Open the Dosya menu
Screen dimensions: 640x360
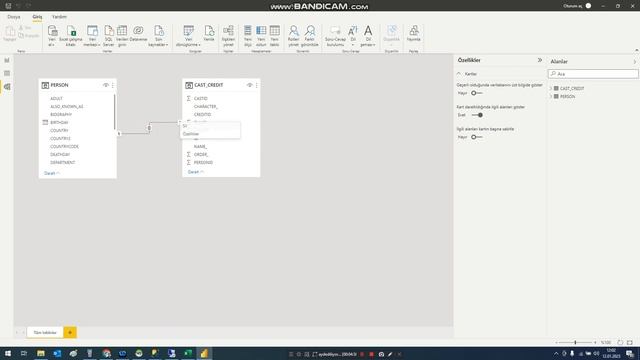pos(14,17)
